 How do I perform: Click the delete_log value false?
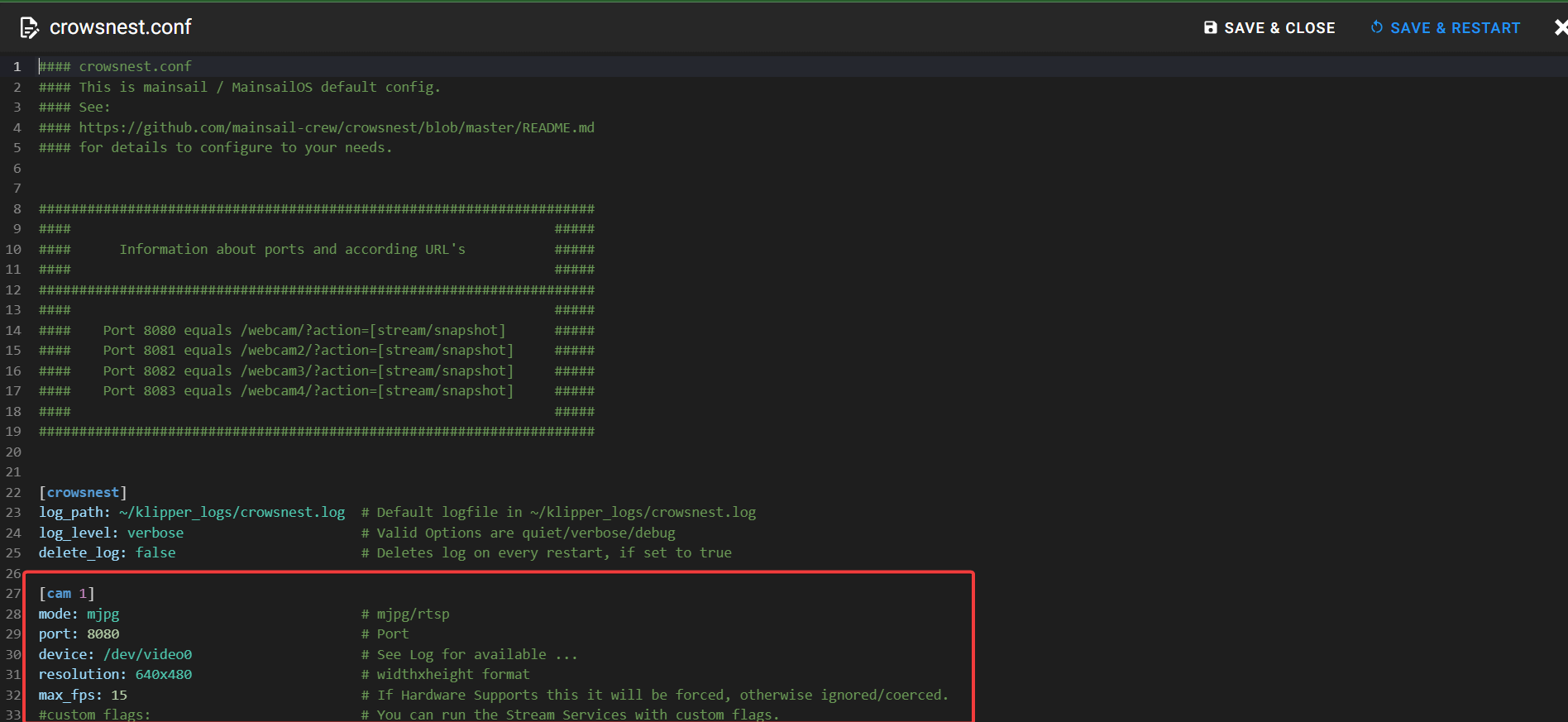click(x=155, y=553)
